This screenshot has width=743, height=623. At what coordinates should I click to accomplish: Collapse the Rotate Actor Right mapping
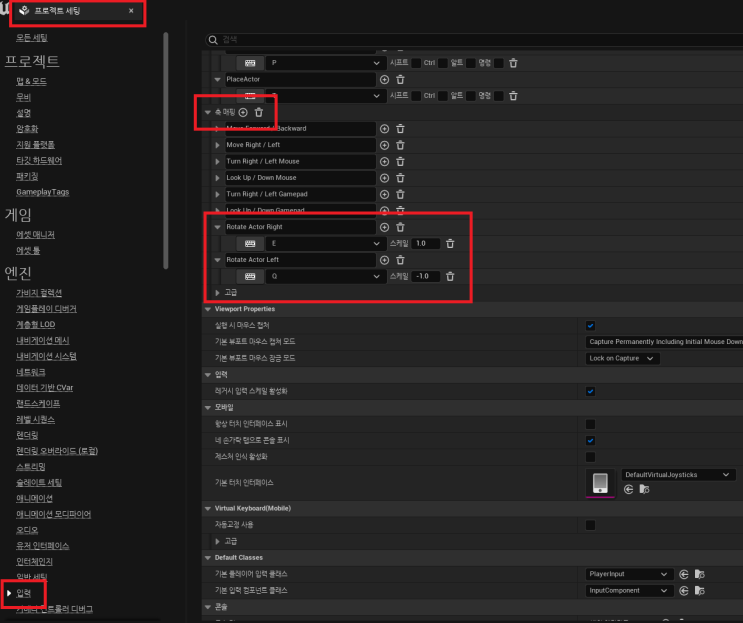[x=217, y=227]
